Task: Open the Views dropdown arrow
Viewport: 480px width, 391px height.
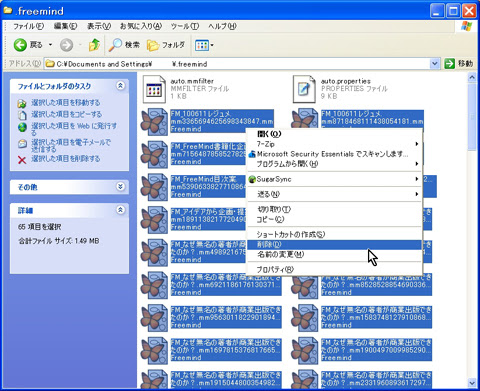Action: click(212, 45)
